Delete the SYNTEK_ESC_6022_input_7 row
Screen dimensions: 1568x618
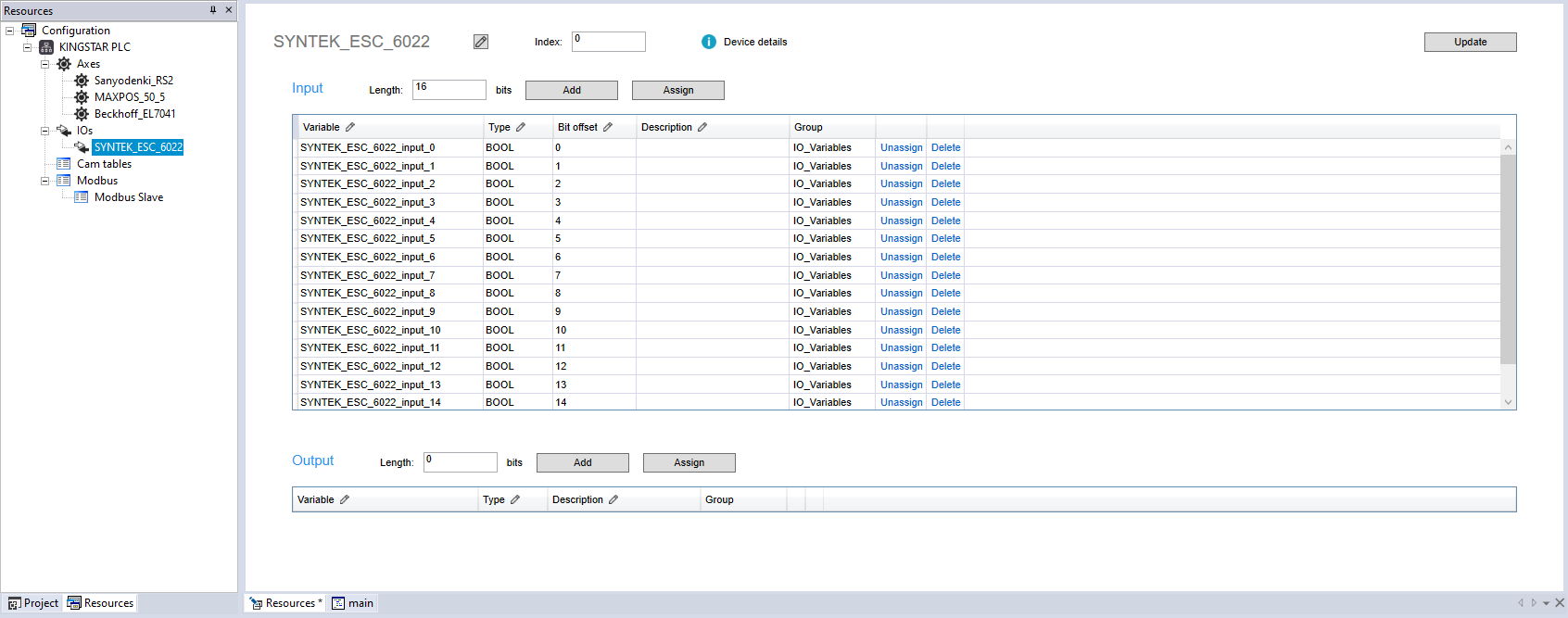pos(945,275)
